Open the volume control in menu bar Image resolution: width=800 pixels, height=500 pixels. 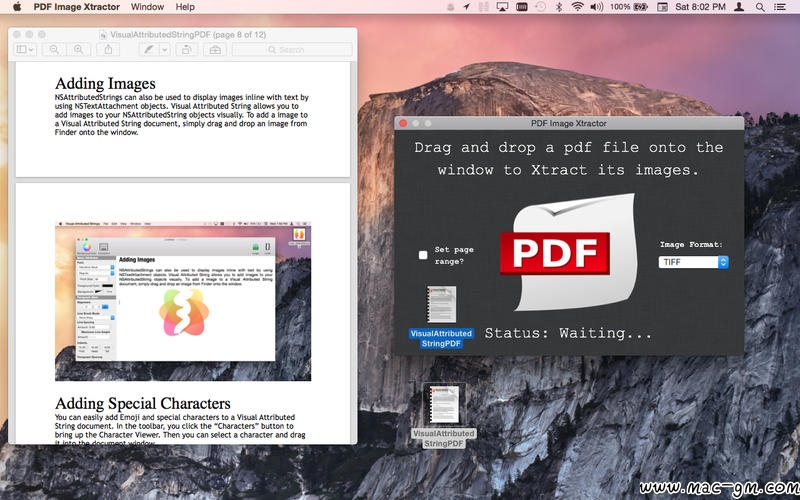point(596,7)
